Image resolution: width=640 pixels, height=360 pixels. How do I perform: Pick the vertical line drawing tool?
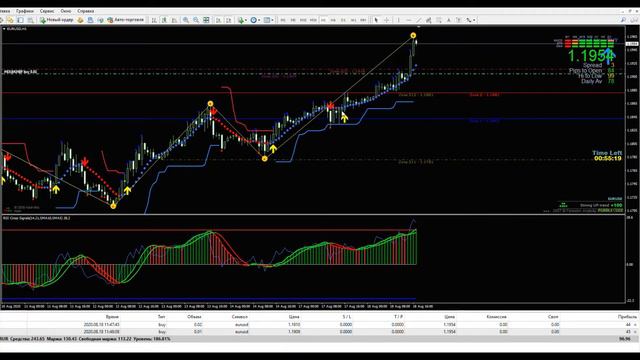398,20
